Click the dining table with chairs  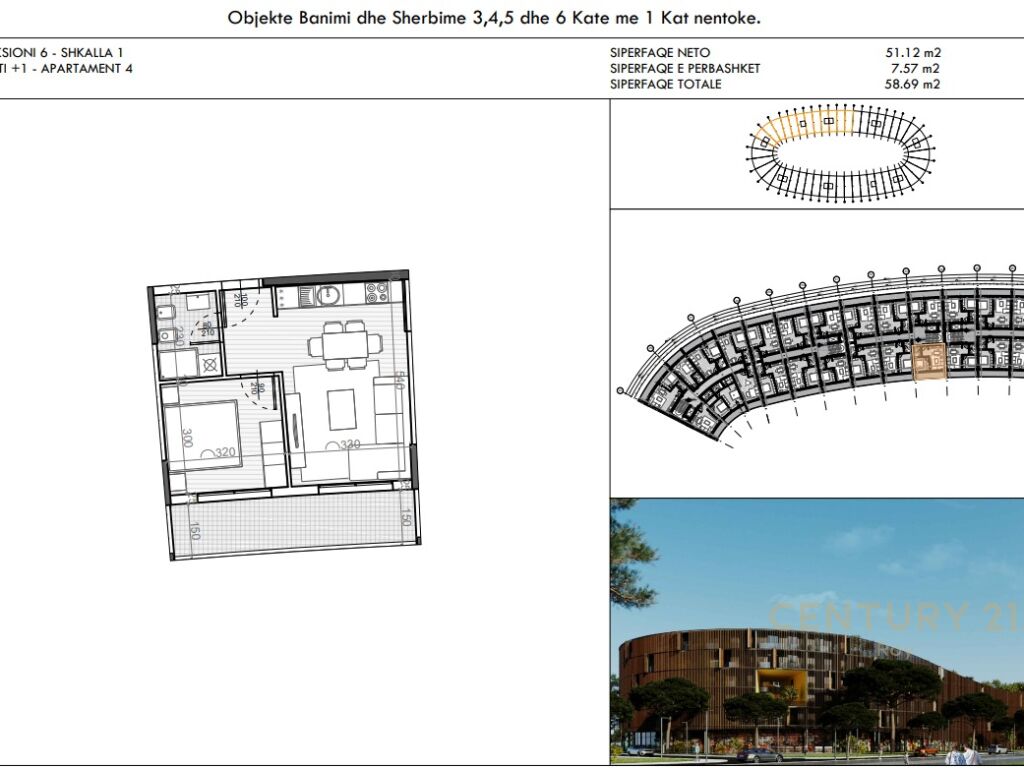point(344,343)
